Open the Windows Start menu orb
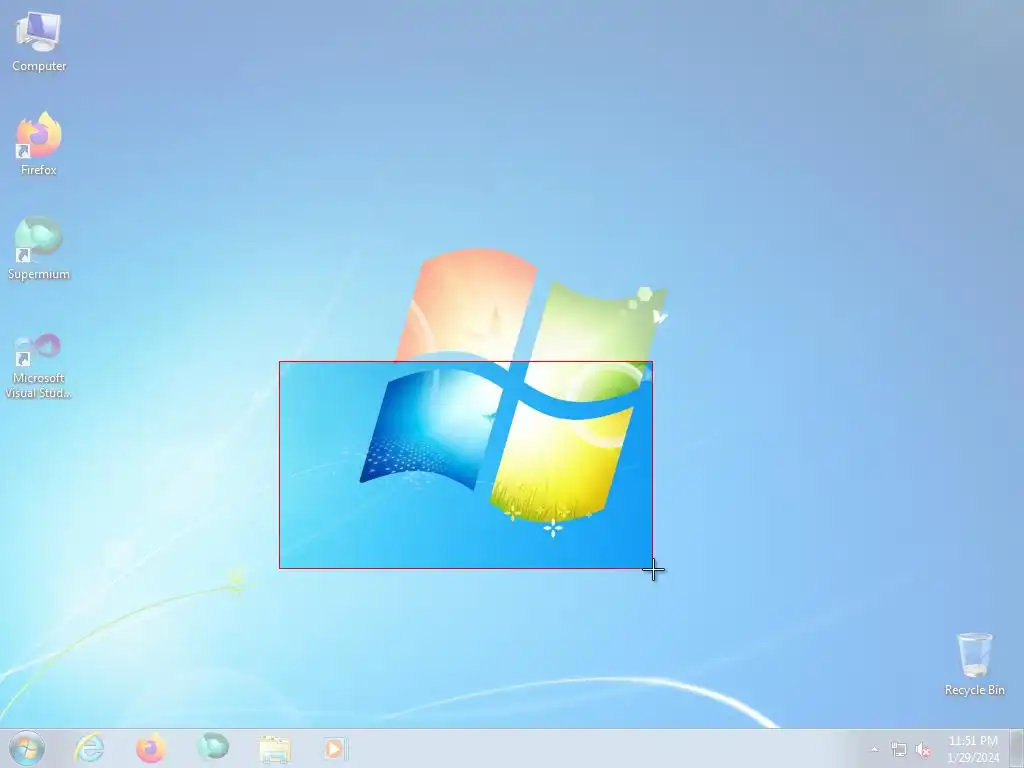Screen dimensions: 1024x768 [x=27, y=748]
